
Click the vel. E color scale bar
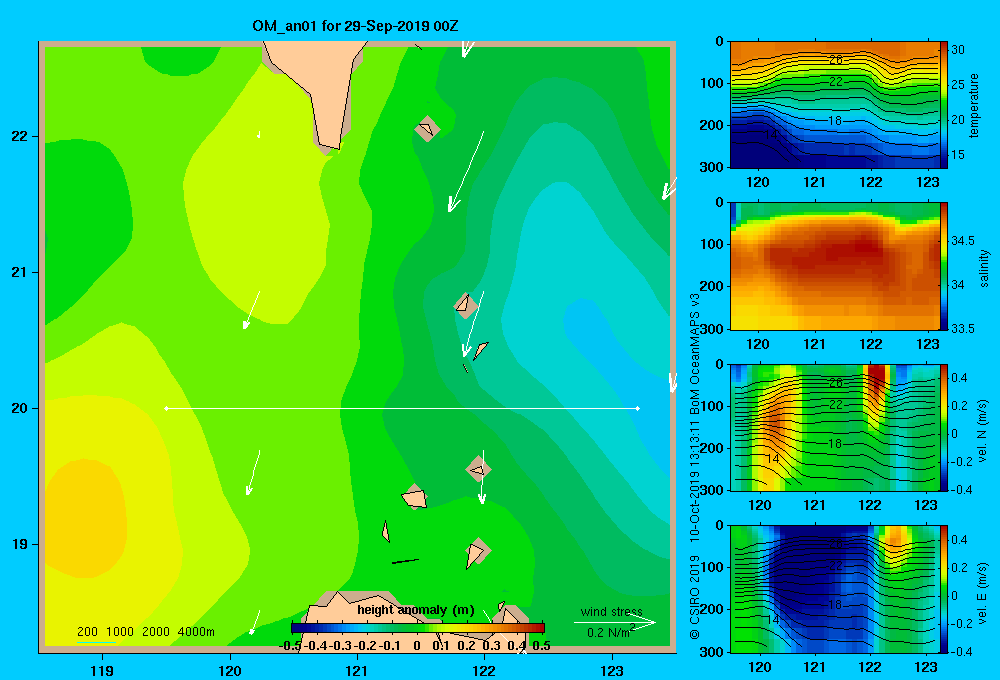944,589
